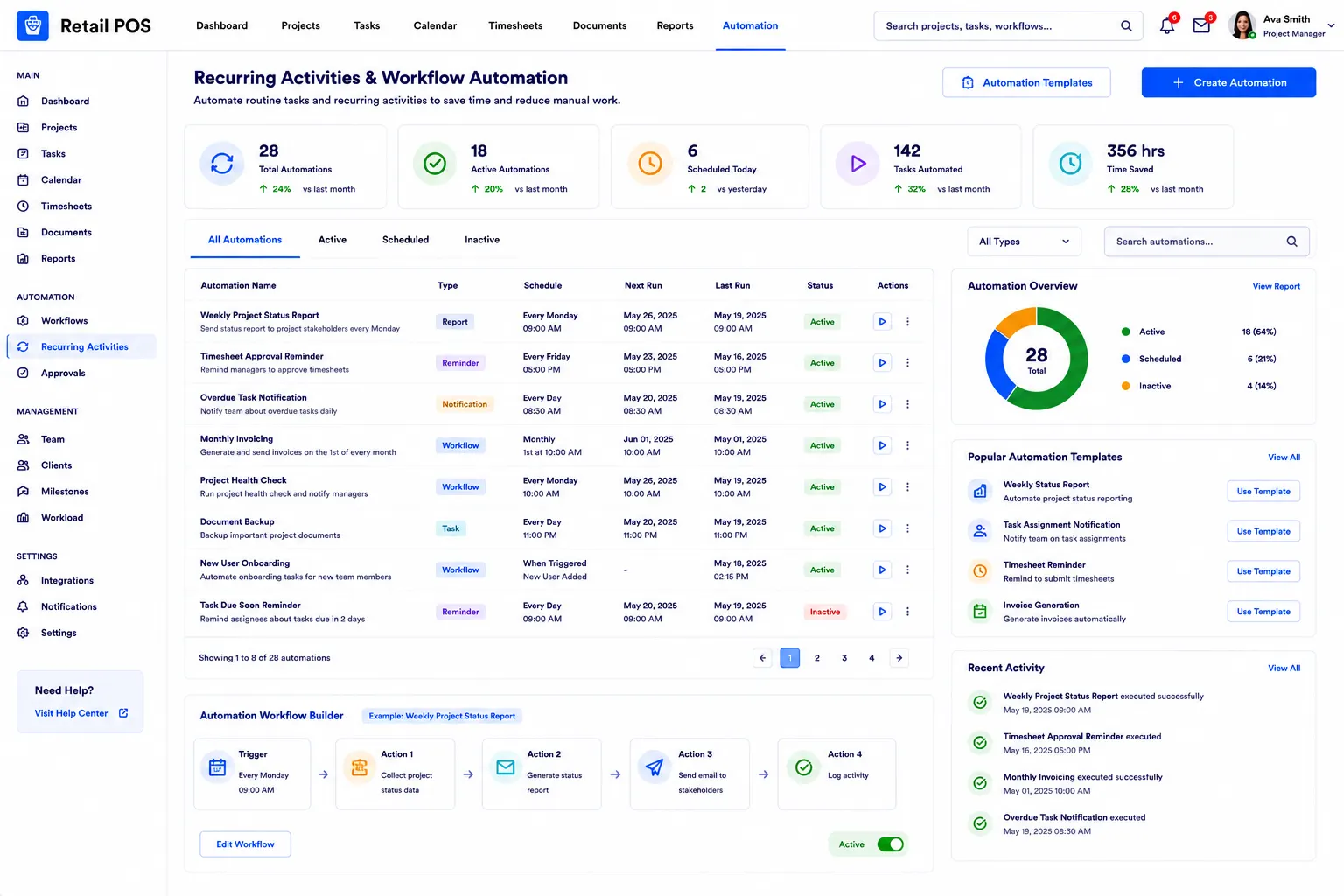Run the Document Backup automation play icon
Image resolution: width=1344 pixels, height=896 pixels.
[x=882, y=528]
